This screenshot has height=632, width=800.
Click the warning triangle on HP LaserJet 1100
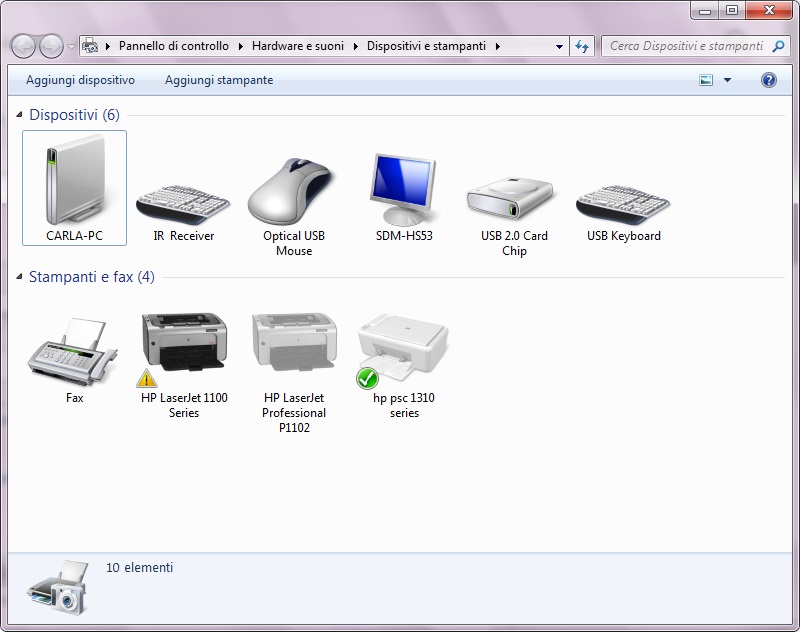tap(146, 378)
